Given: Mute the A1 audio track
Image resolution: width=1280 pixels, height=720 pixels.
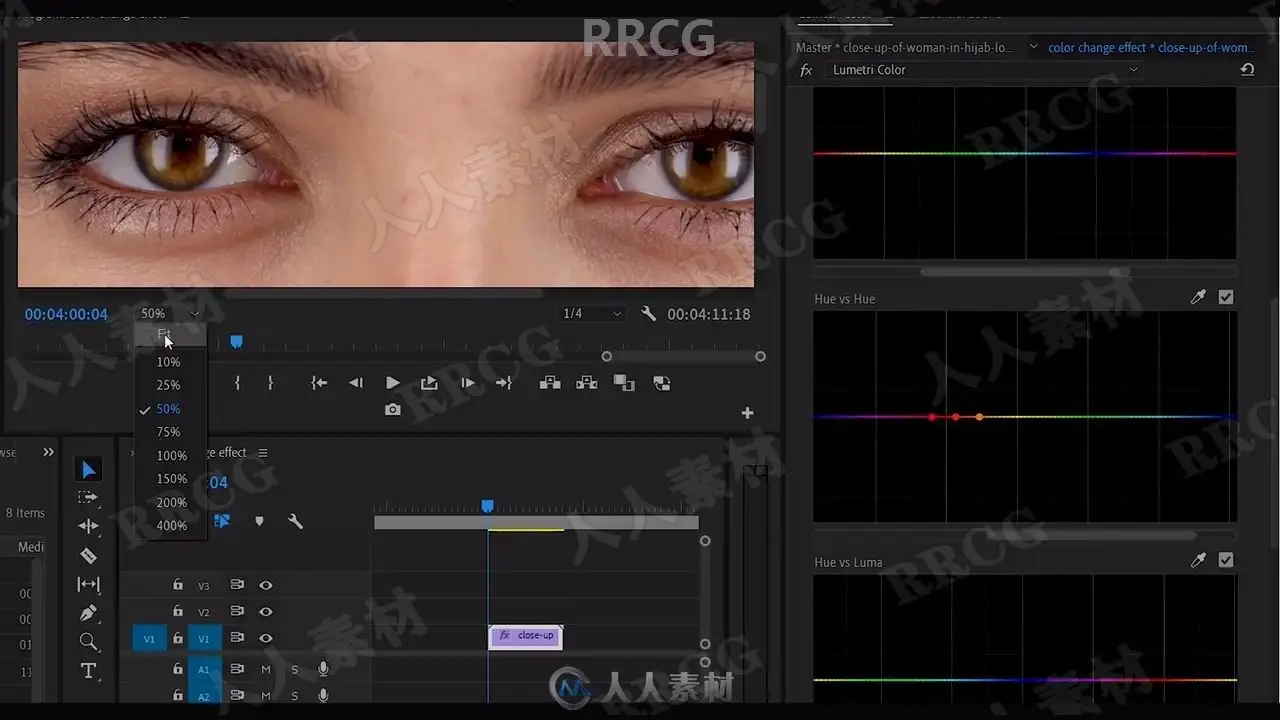Looking at the screenshot, I should [x=266, y=670].
